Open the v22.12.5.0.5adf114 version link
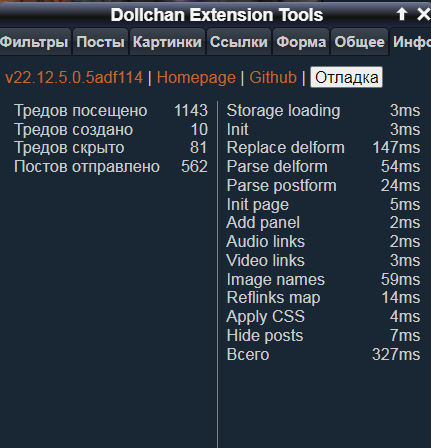 click(x=74, y=78)
